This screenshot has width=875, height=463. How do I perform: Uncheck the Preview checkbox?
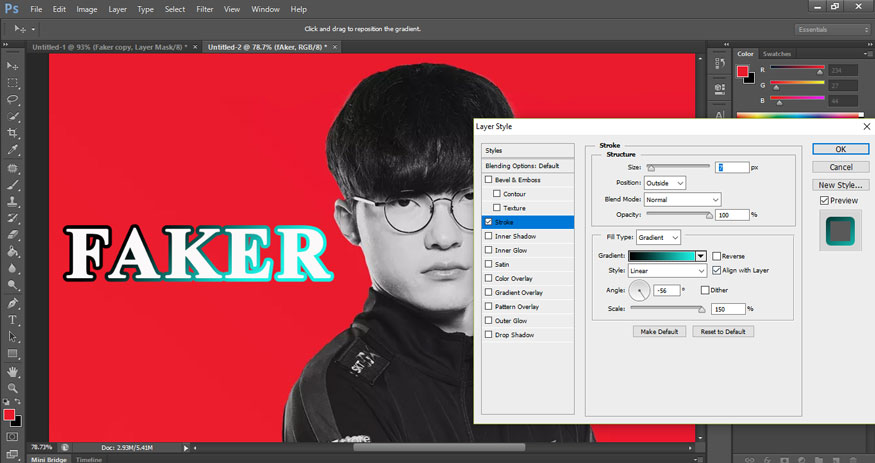pyautogui.click(x=824, y=200)
